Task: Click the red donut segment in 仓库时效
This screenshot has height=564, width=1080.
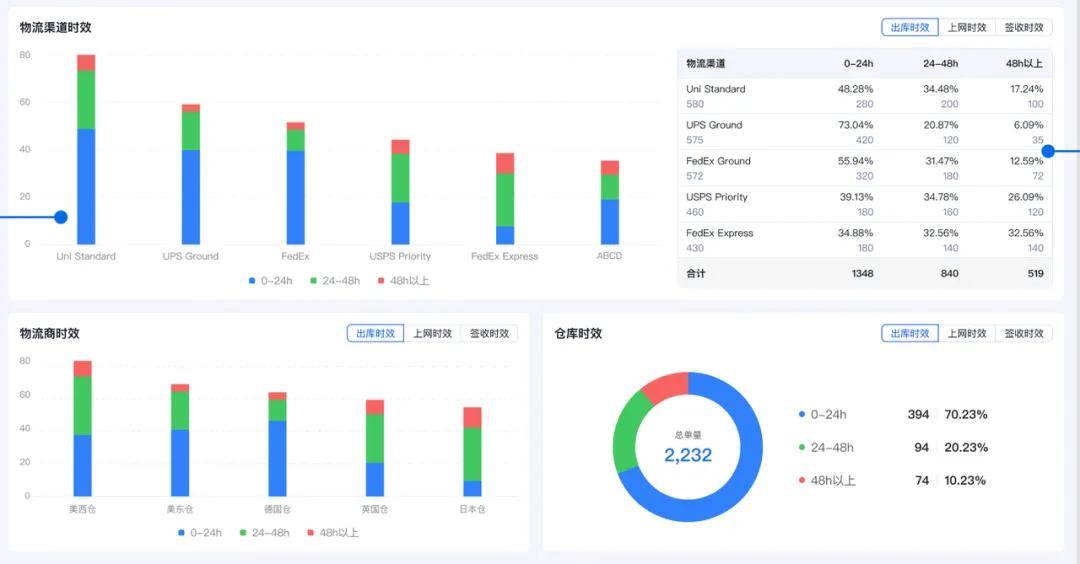Action: [x=667, y=386]
